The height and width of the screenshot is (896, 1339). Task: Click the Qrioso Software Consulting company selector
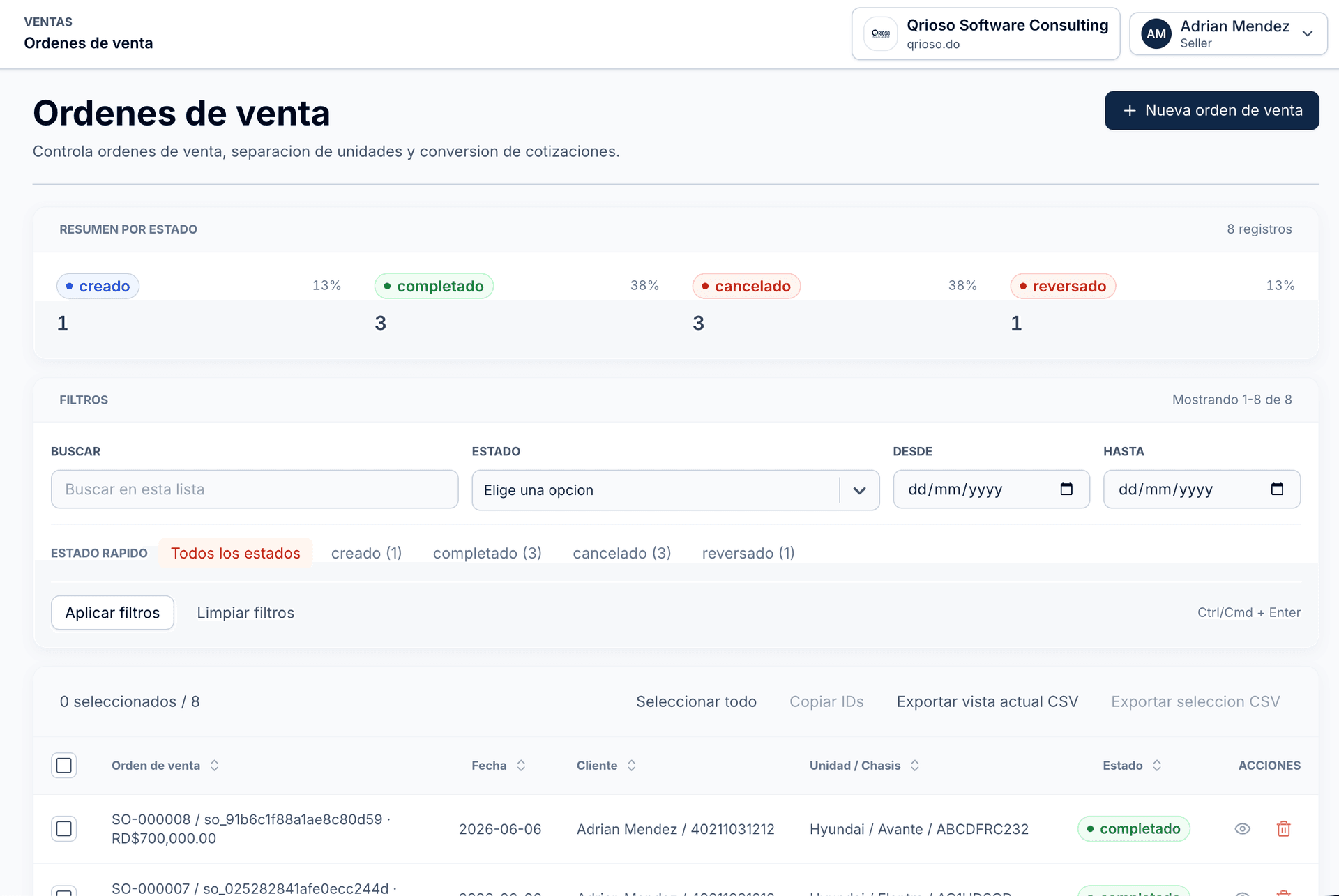coord(985,33)
